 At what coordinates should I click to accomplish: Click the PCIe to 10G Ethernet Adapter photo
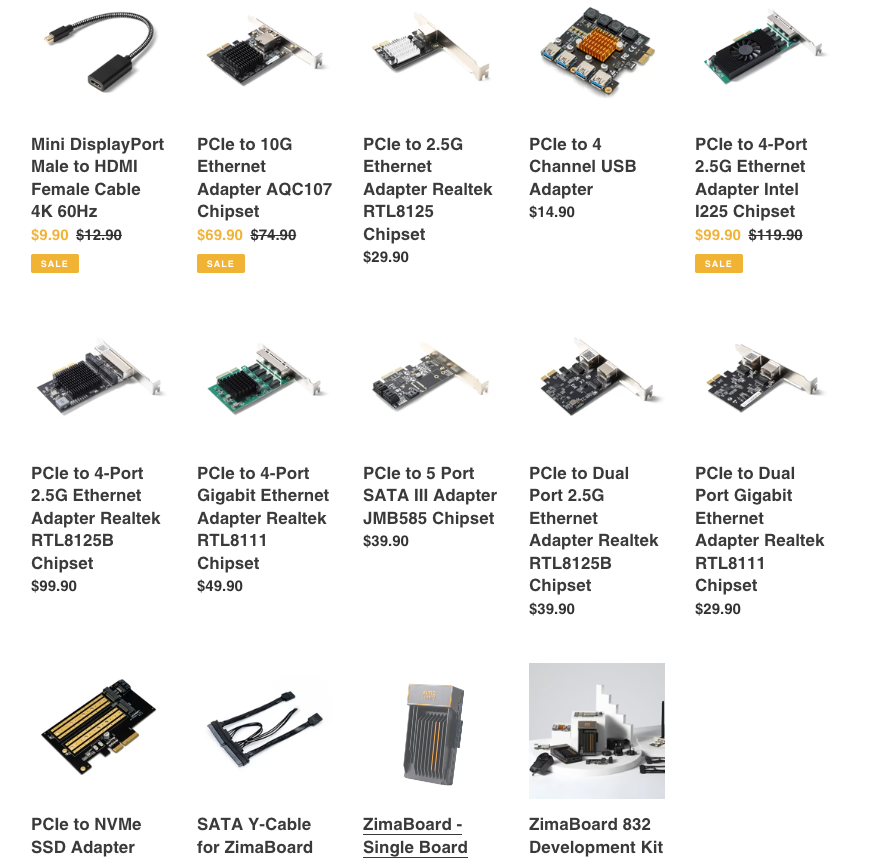[x=265, y=51]
